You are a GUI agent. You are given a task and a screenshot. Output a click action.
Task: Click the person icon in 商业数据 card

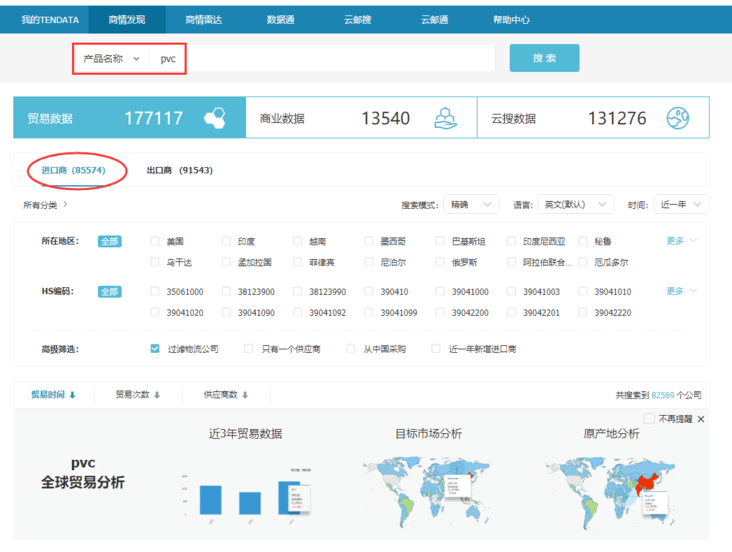click(x=445, y=118)
